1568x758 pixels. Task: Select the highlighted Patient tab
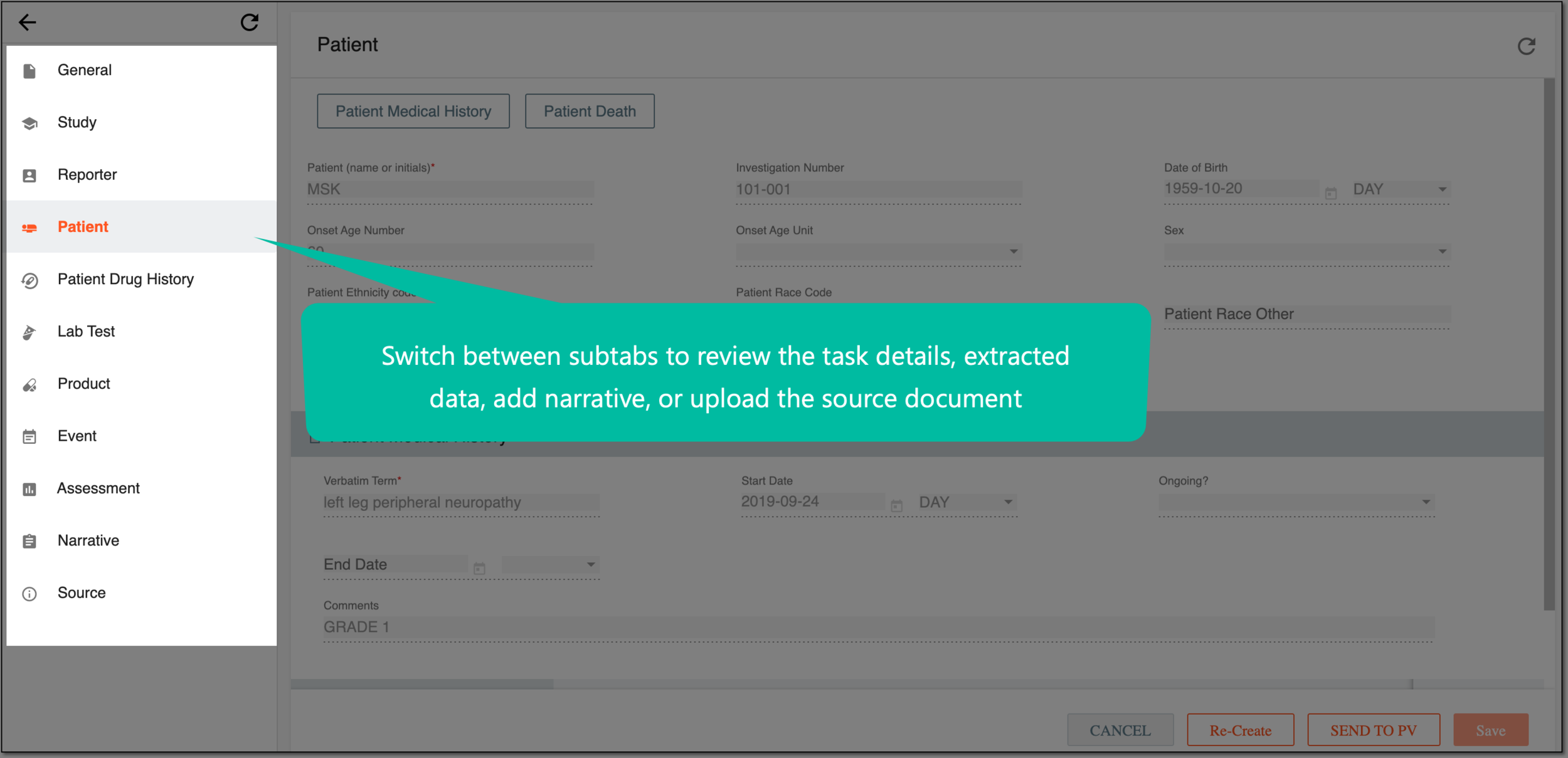pos(142,226)
